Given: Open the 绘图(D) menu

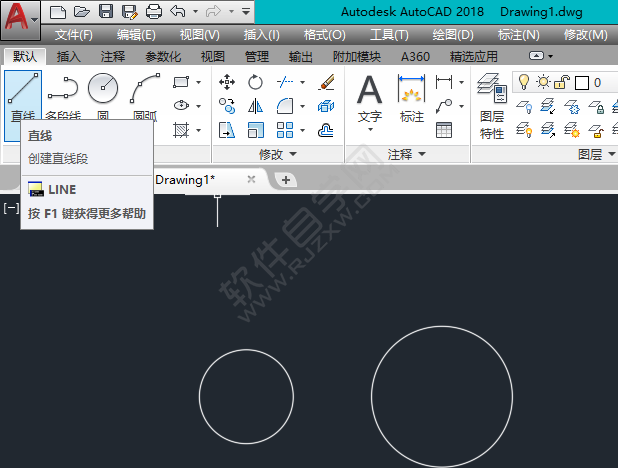Looking at the screenshot, I should (453, 35).
